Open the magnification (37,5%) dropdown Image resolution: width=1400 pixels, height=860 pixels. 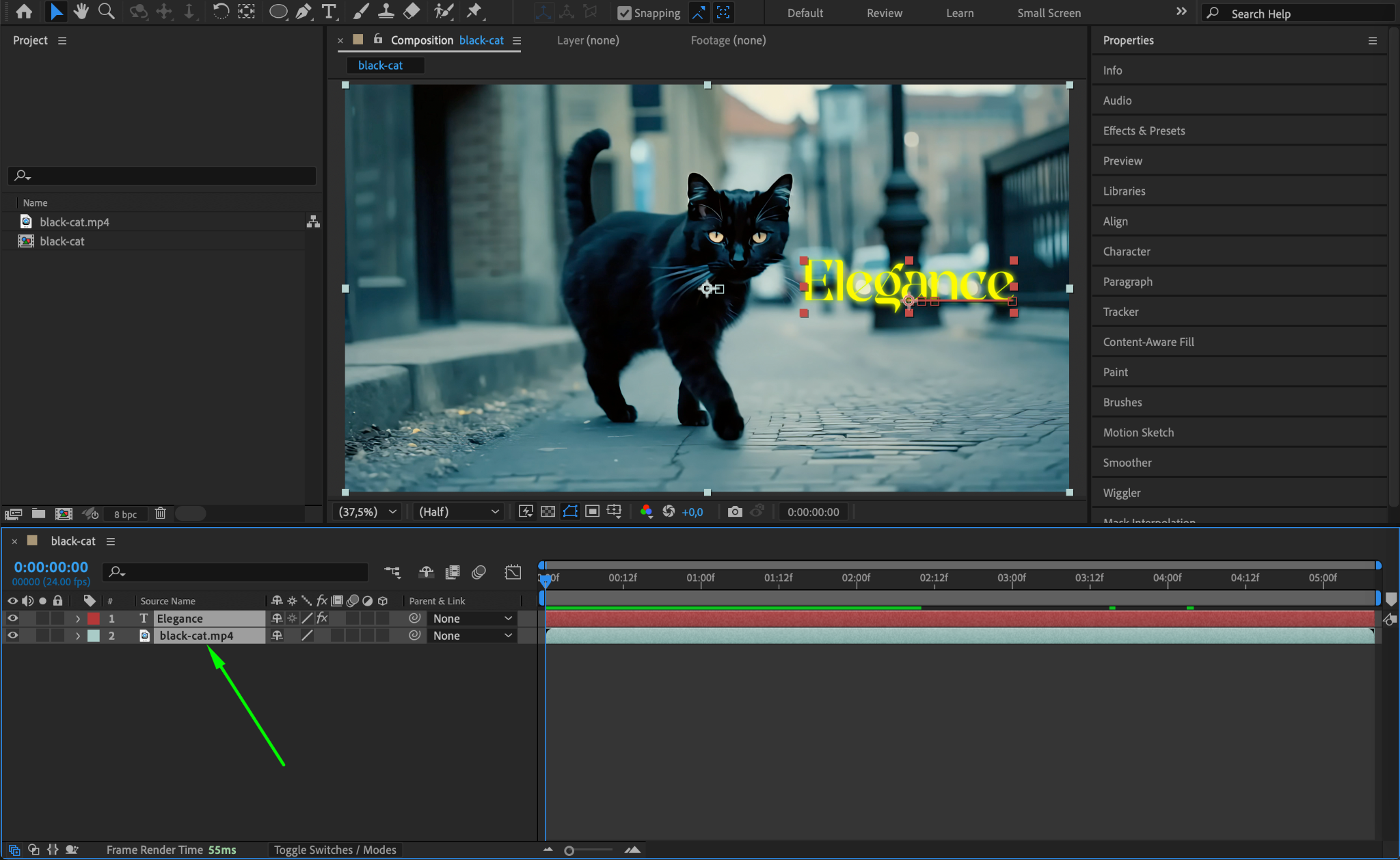click(x=368, y=511)
